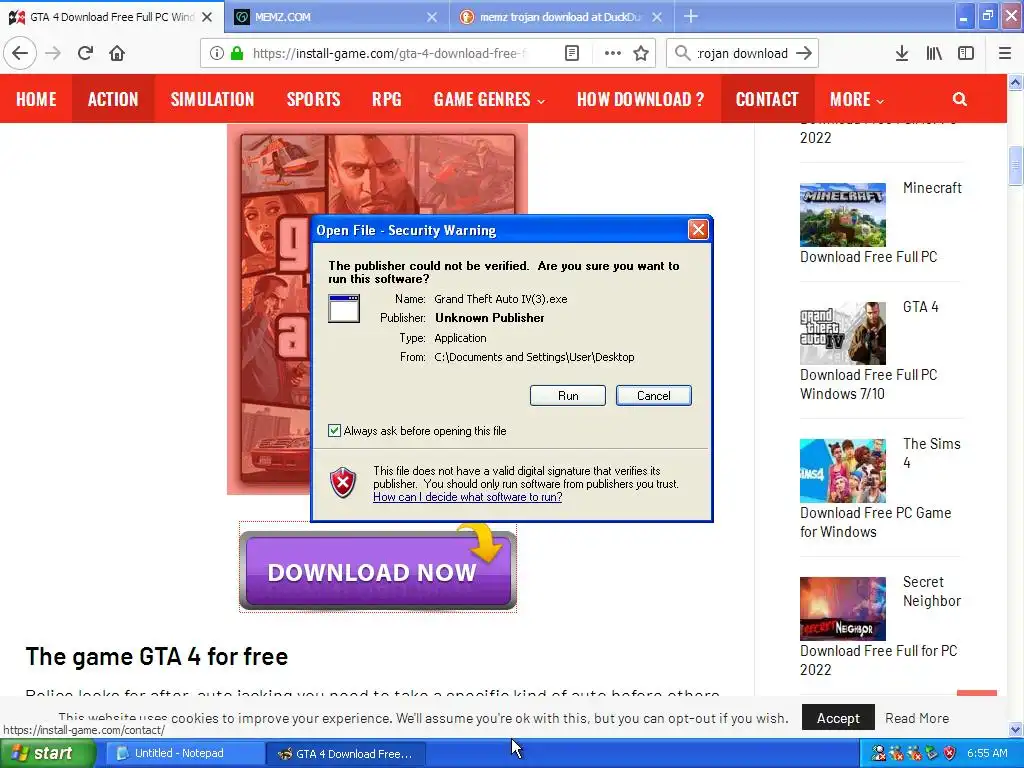Screen dimensions: 1024x768
Task: Open RPG category
Action: [387, 99]
